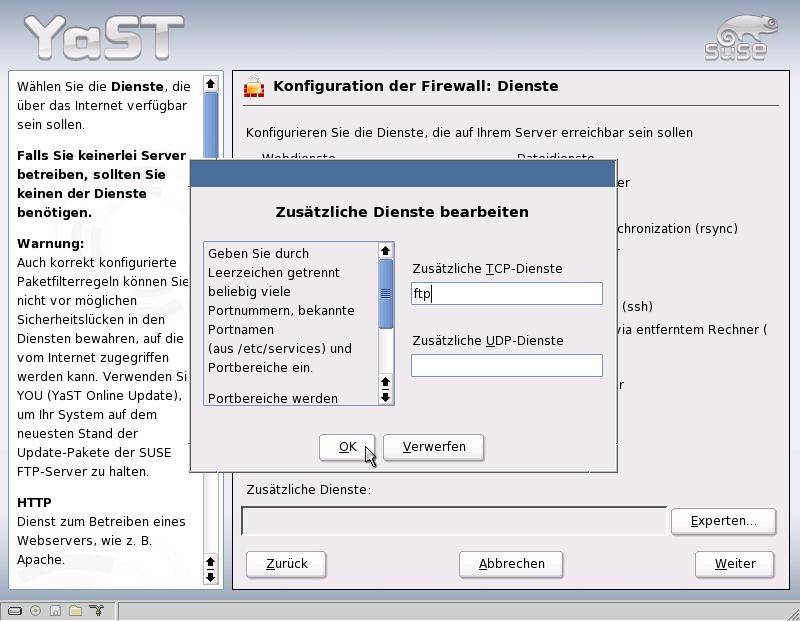Click the Zusätzliche UDP-Dienste label
The height and width of the screenshot is (621, 800).
(x=488, y=340)
